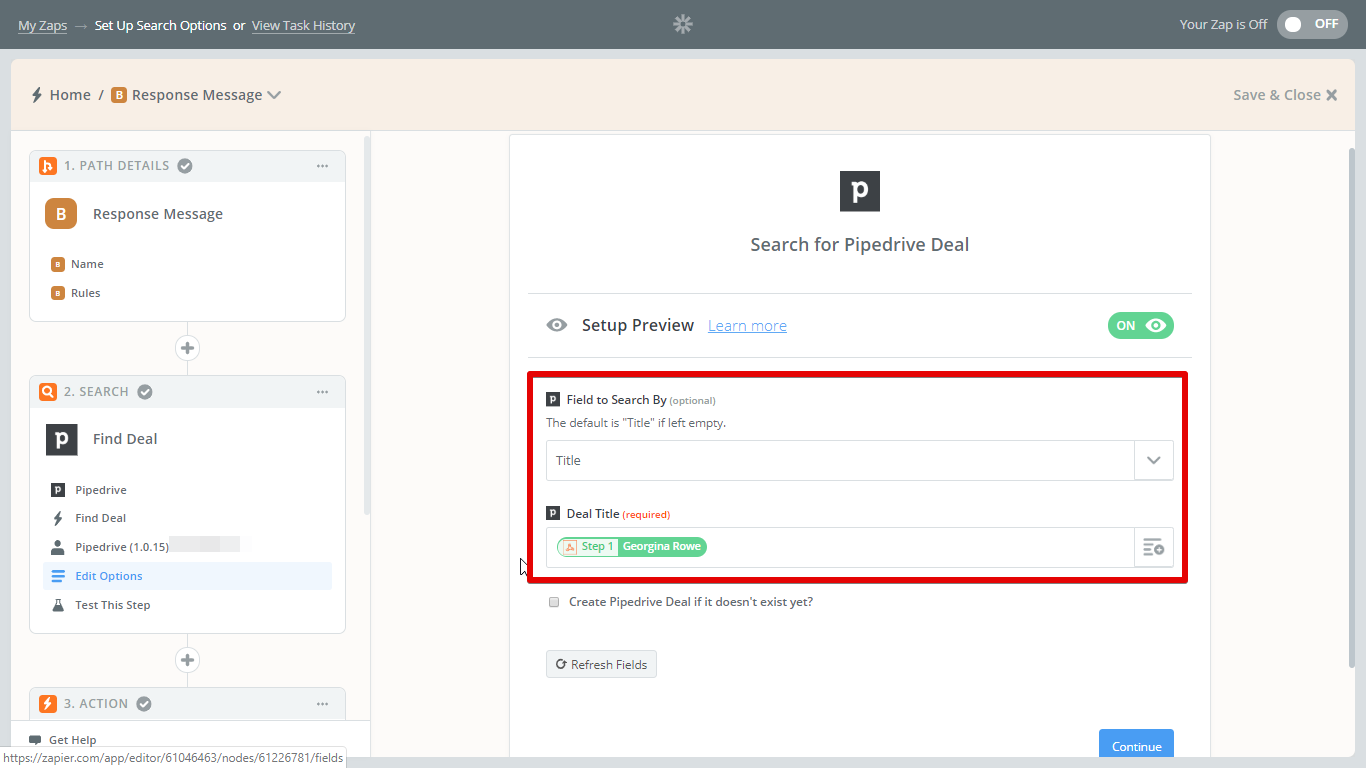Click the Search step magnifier icon
Screen dimensions: 1366x768
click(47, 392)
